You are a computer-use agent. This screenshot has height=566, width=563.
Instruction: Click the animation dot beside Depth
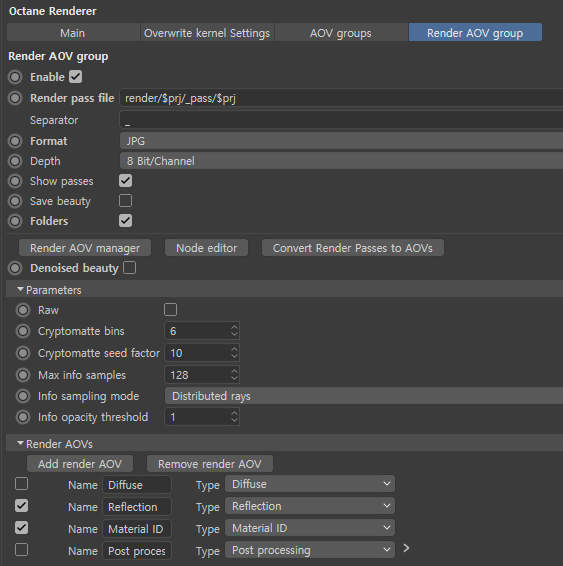(15, 161)
